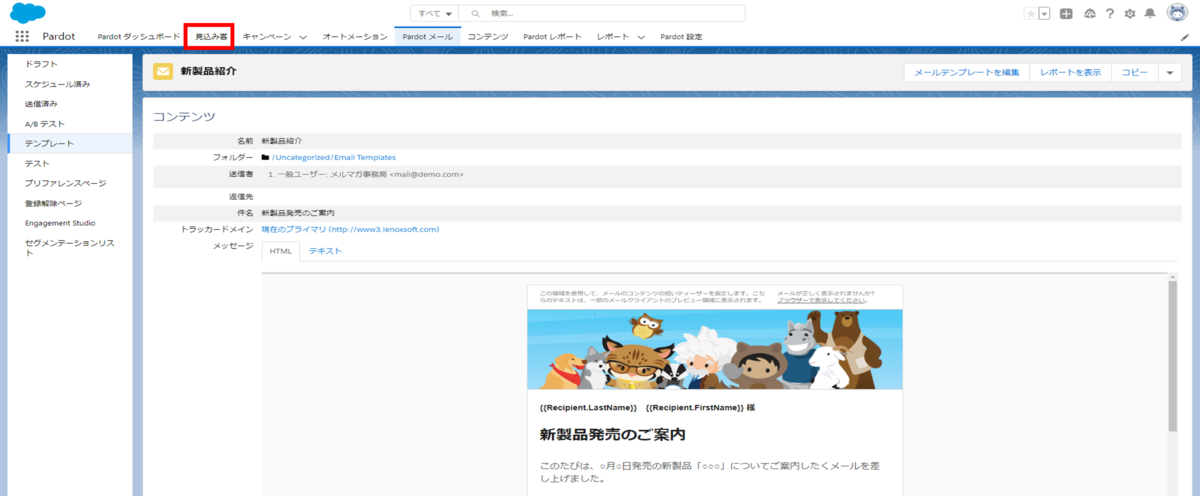Show notifications with the bell icon
Screen dimensions: 1200x496
click(x=1150, y=13)
